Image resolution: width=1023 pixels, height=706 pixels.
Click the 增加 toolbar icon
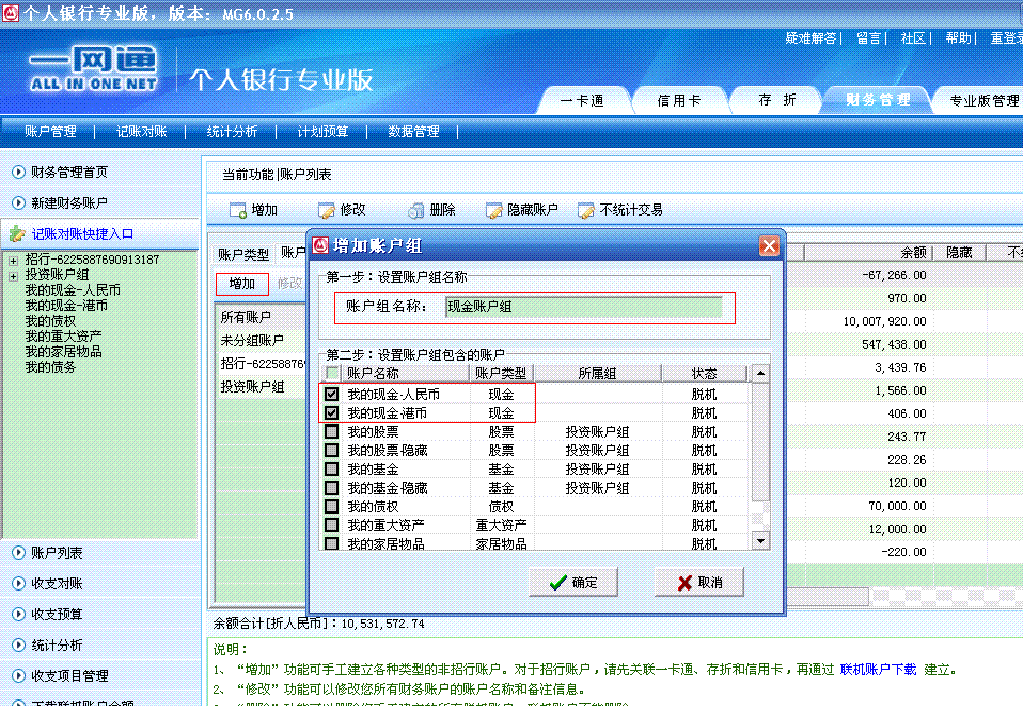pos(238,211)
